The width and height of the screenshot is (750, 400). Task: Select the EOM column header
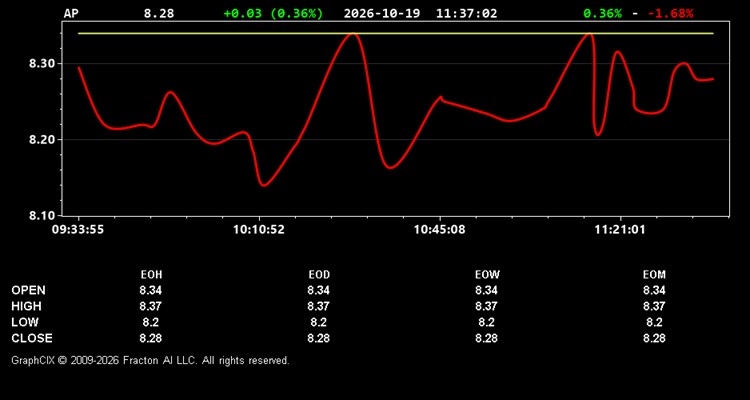pos(654,275)
